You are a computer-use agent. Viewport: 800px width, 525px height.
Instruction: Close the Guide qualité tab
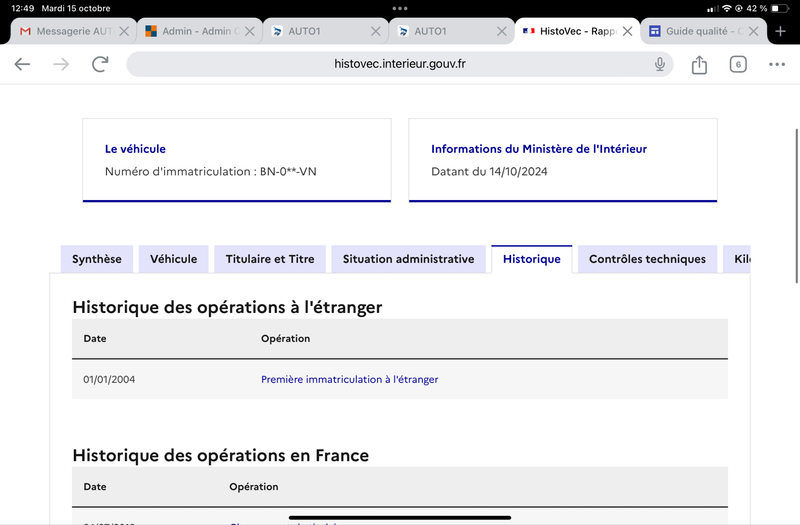[x=753, y=31]
